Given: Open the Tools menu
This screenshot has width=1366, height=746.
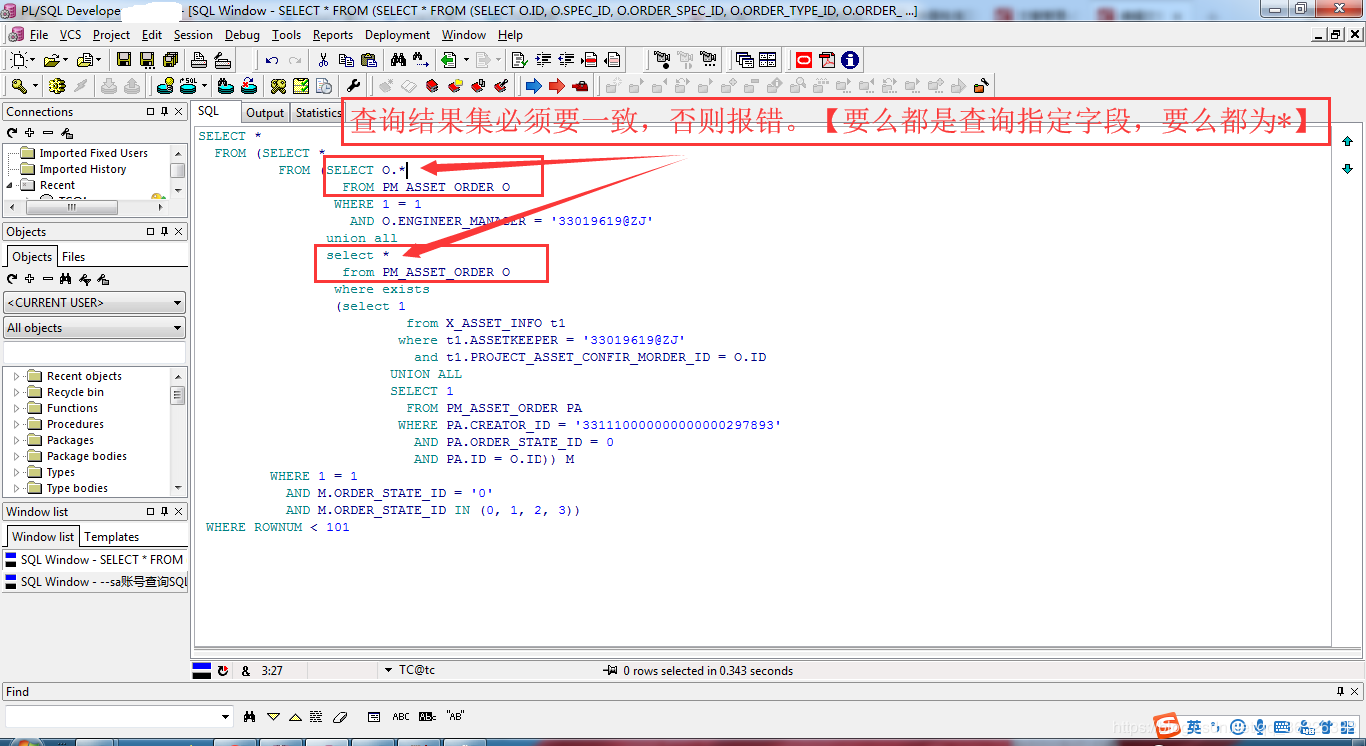Looking at the screenshot, I should coord(286,34).
